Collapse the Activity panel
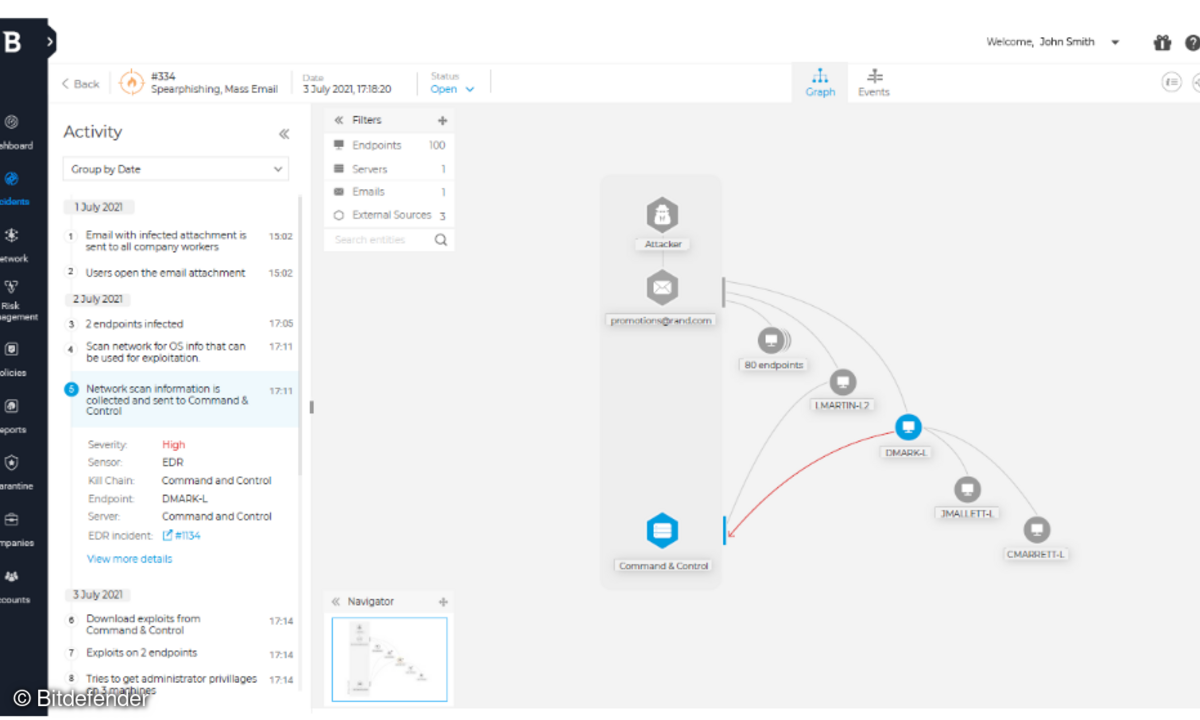 [284, 133]
